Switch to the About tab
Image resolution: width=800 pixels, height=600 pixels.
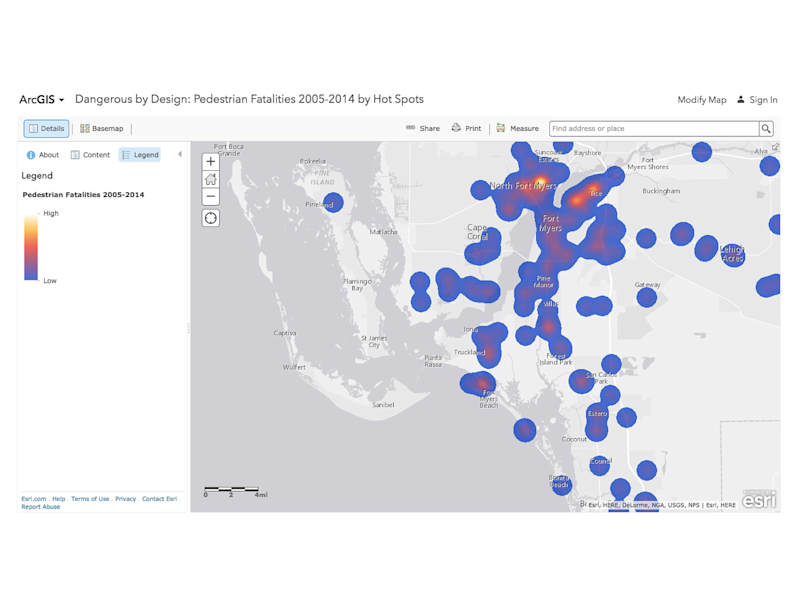click(x=43, y=155)
